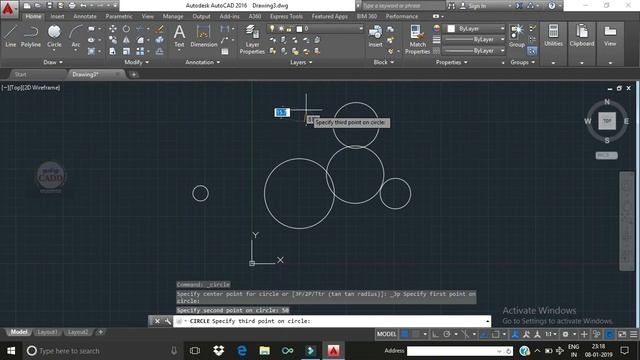This screenshot has height=360, width=640.
Task: Click the Rotate tool in Modify panel
Action: (127, 29)
